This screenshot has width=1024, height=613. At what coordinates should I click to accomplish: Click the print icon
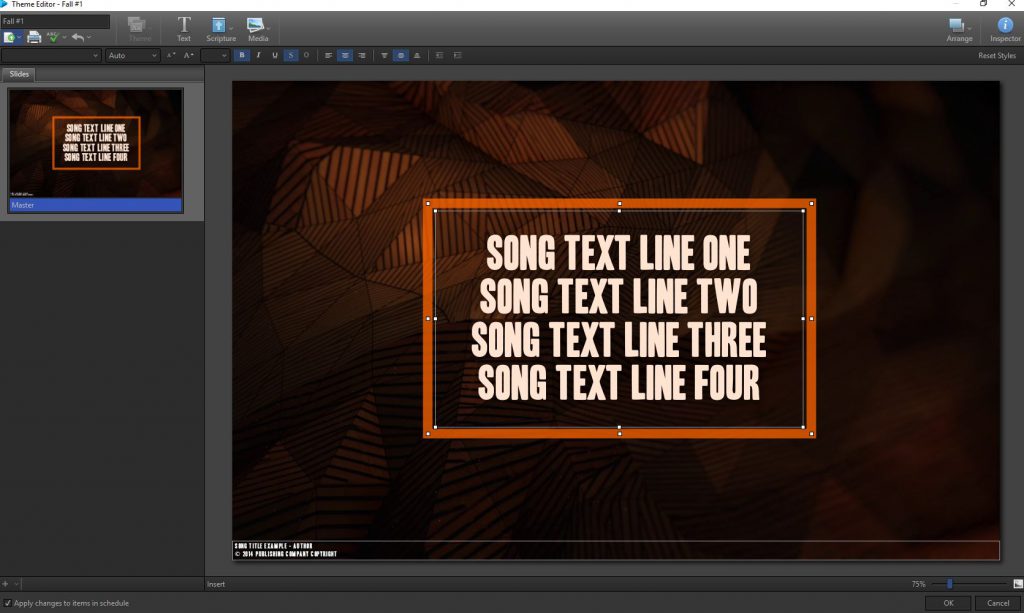[36, 37]
